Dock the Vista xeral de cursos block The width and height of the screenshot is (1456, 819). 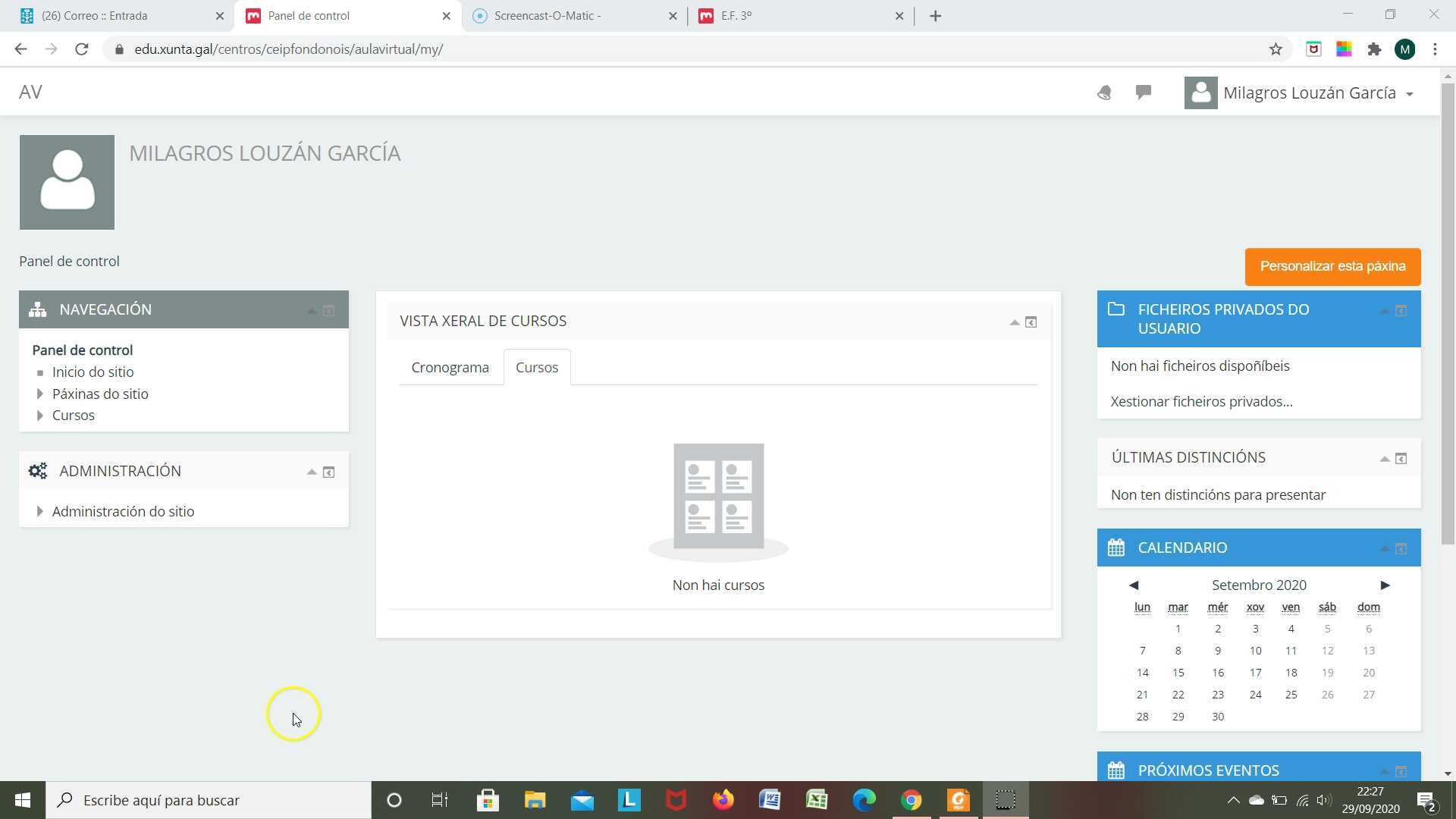coord(1031,322)
